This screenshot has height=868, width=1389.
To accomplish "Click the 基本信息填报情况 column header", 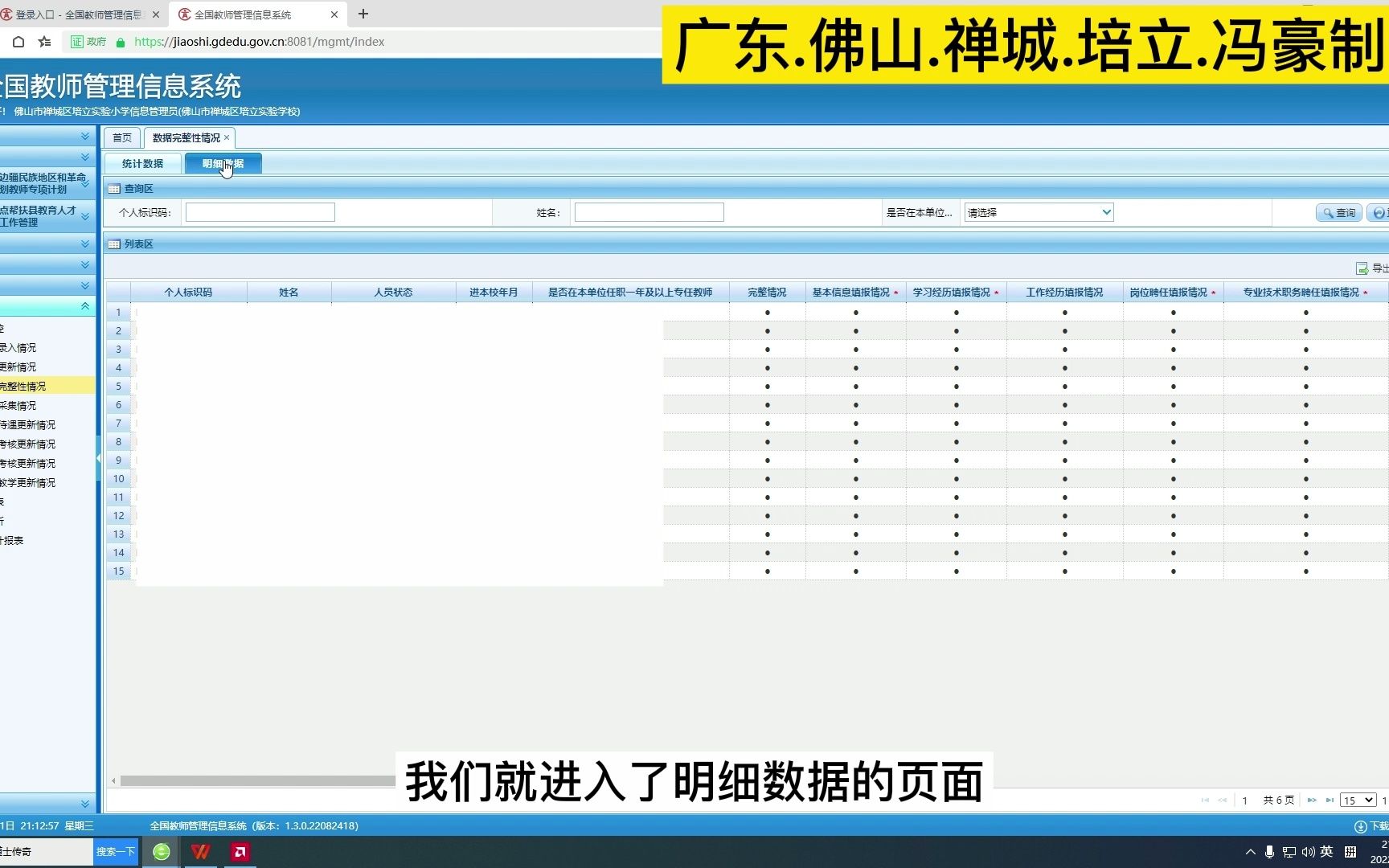I will 856,293.
